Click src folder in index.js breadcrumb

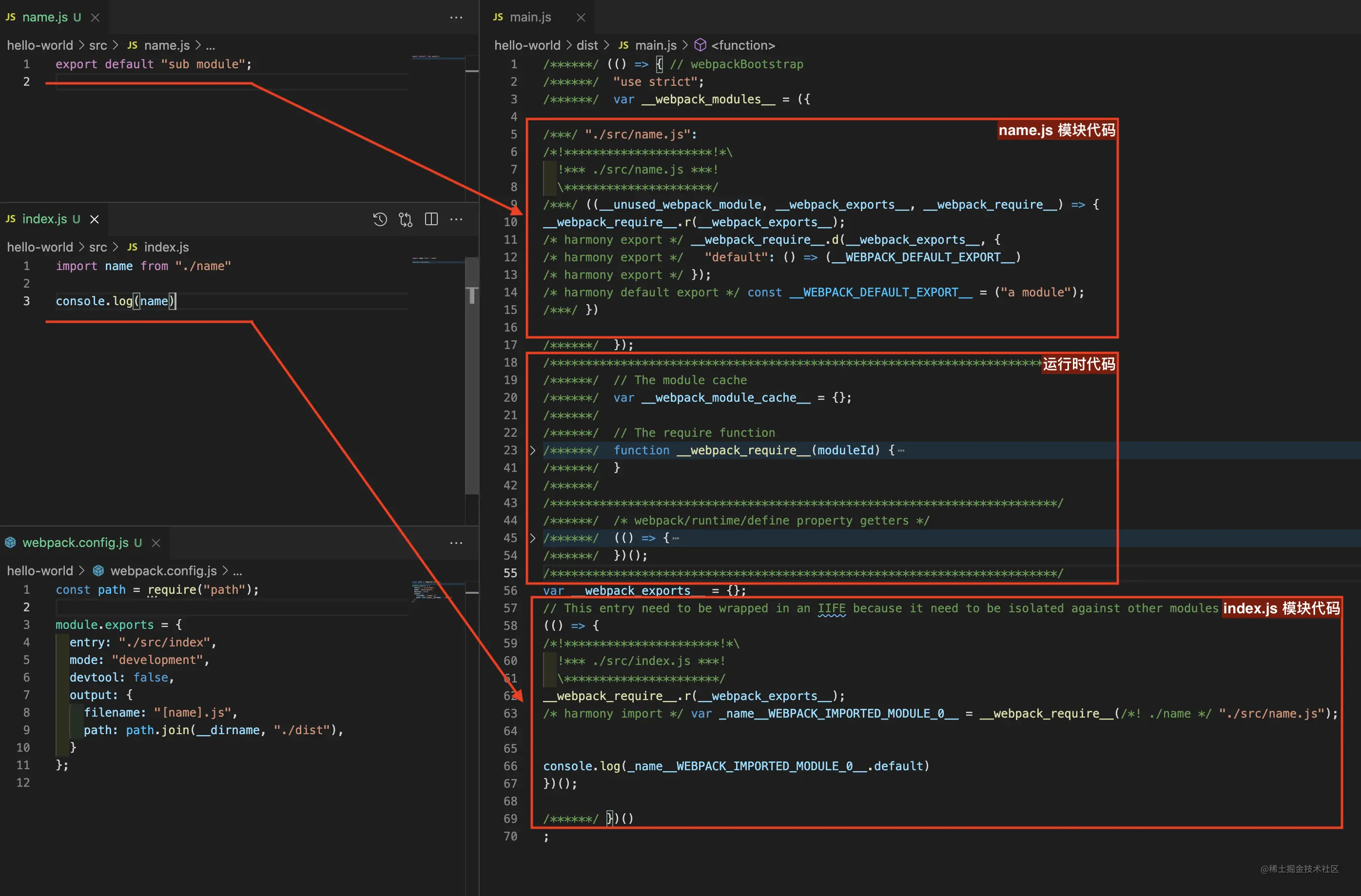point(98,247)
